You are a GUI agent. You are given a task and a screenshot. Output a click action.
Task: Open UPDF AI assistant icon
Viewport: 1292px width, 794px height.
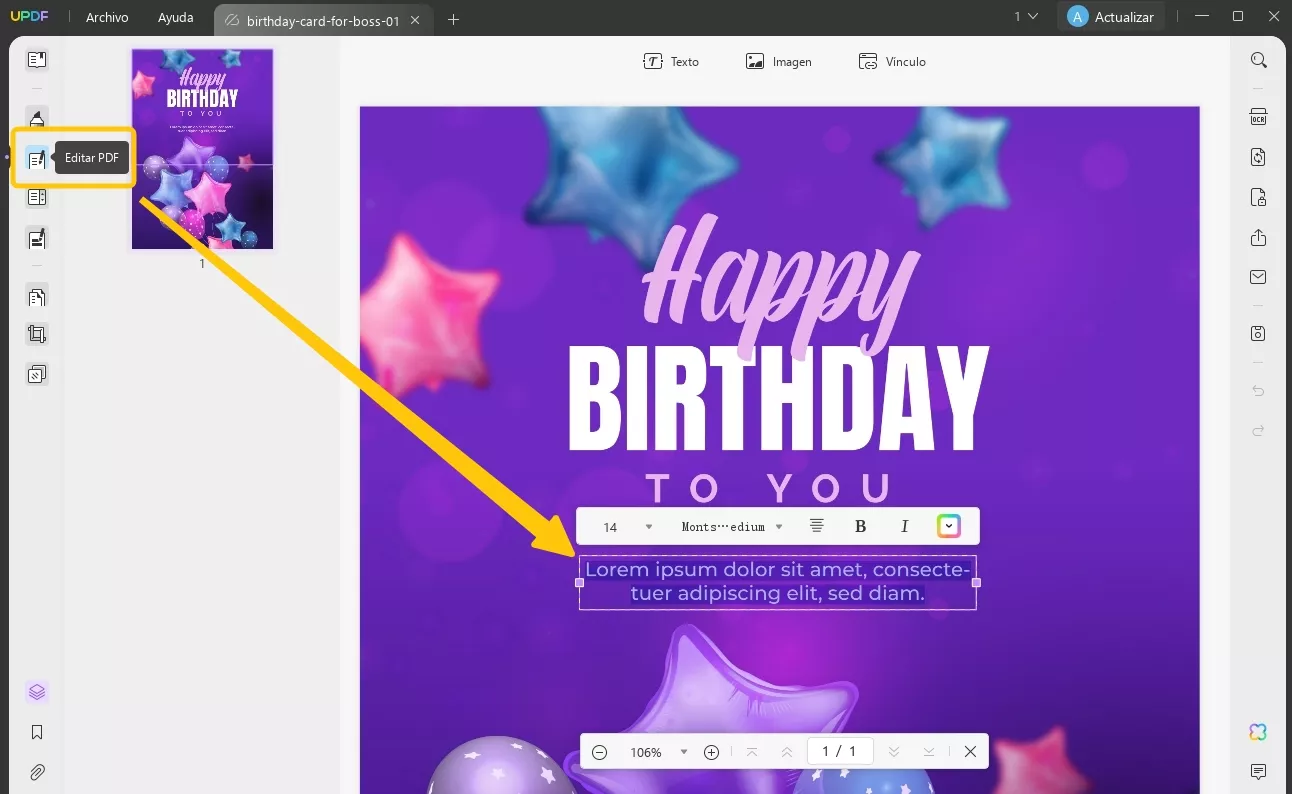click(1259, 732)
